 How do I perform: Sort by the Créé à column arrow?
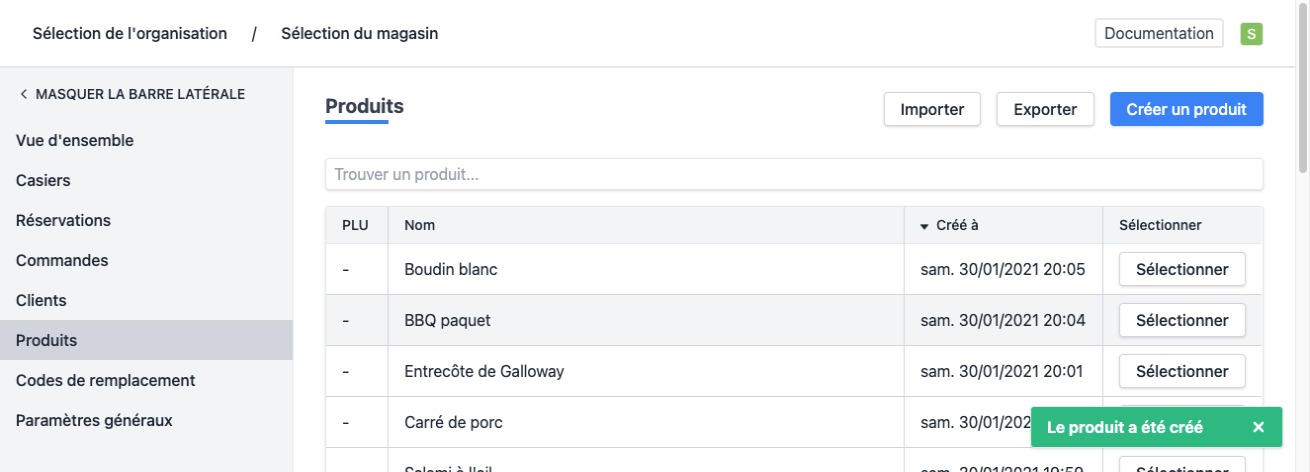click(x=924, y=226)
